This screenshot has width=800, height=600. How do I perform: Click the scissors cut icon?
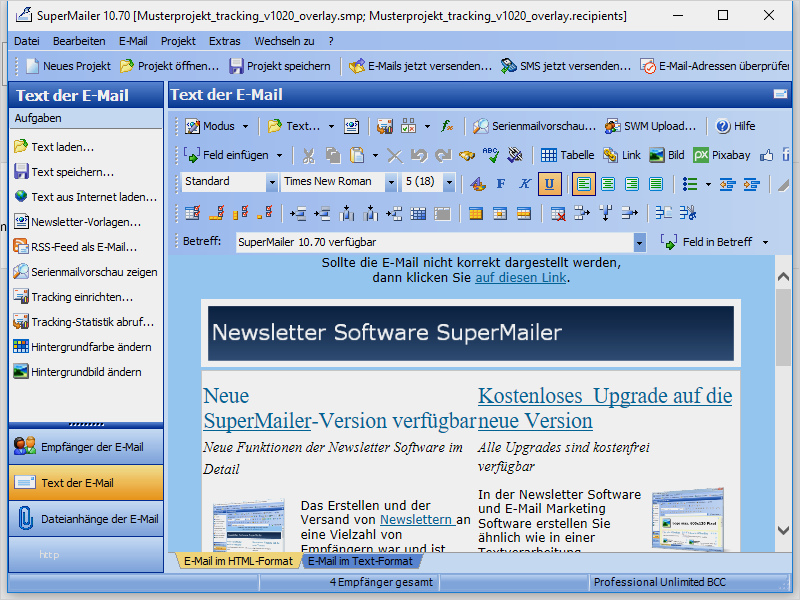(x=308, y=155)
